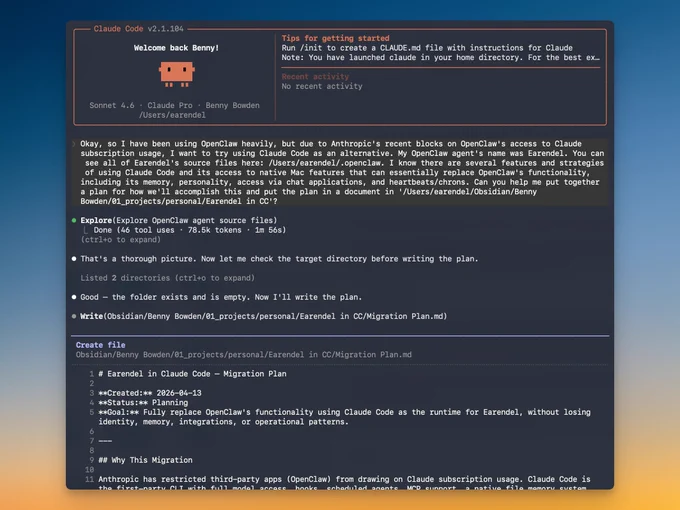This screenshot has width=680, height=510.
Task: Click the "Claude Code v2.1.104" title text
Action: point(138,29)
